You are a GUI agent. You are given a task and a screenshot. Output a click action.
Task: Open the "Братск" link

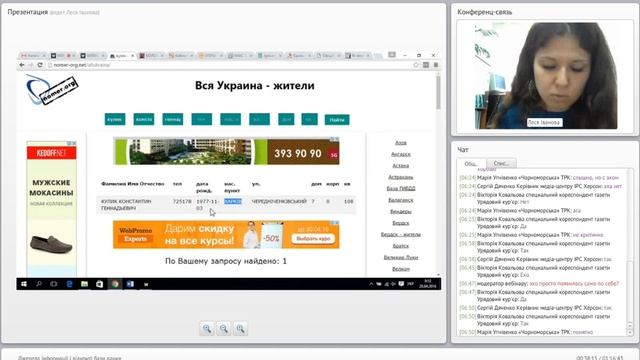401,246
